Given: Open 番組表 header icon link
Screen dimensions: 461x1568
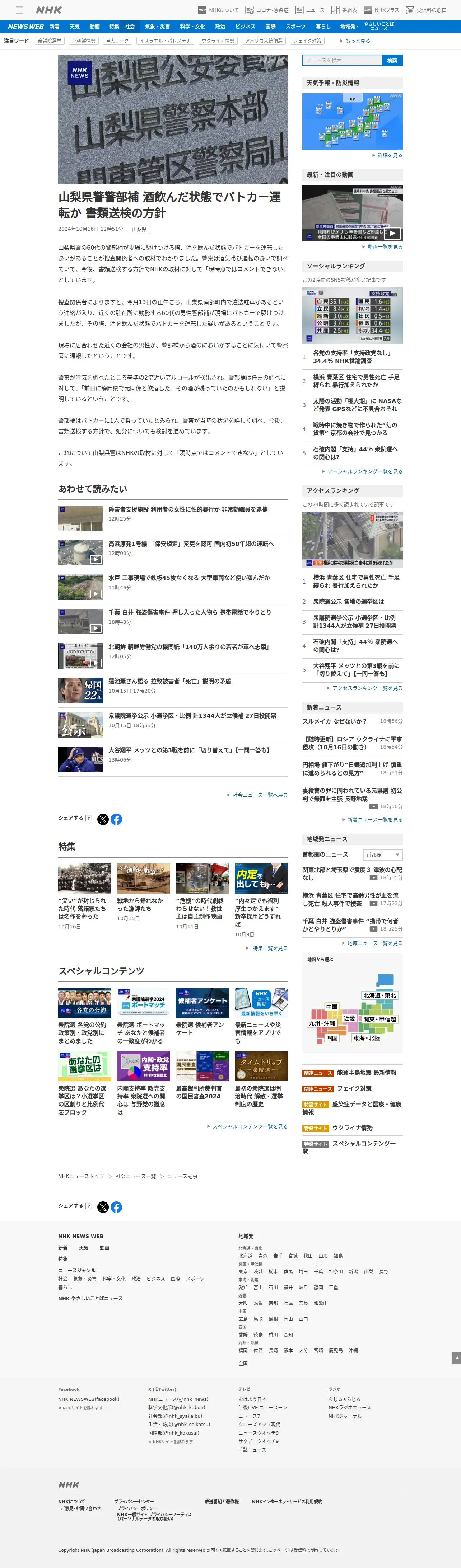Looking at the screenshot, I should 344,10.
